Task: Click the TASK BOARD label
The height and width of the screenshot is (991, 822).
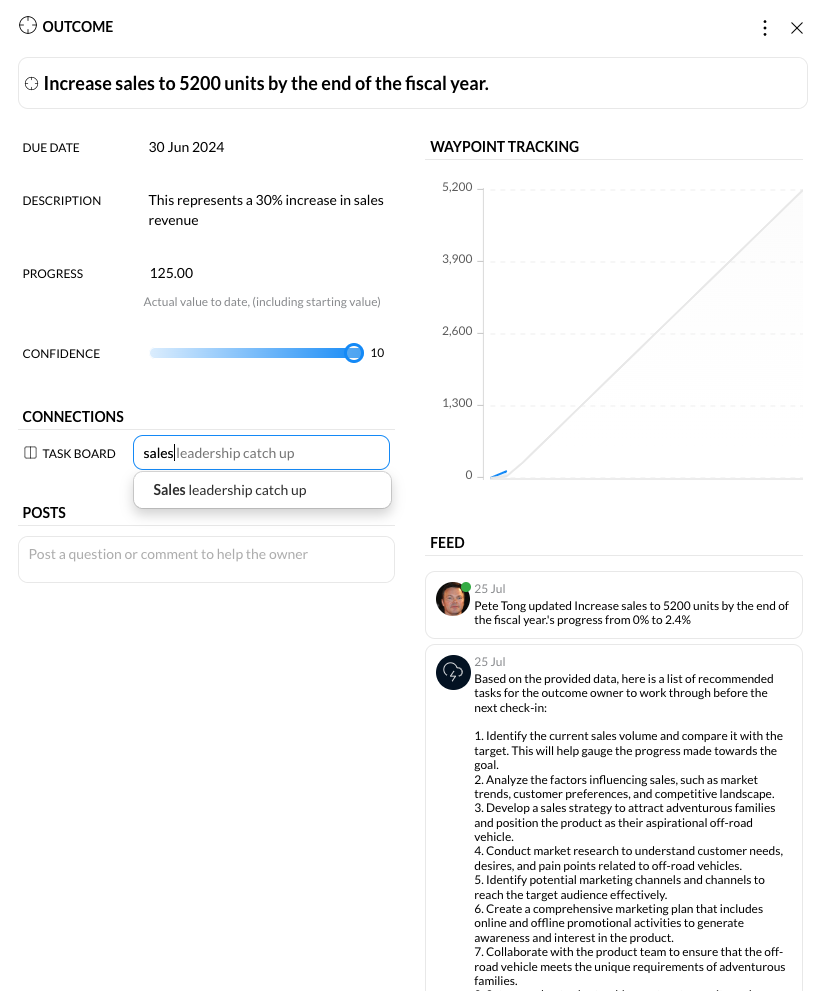Action: [x=79, y=454]
